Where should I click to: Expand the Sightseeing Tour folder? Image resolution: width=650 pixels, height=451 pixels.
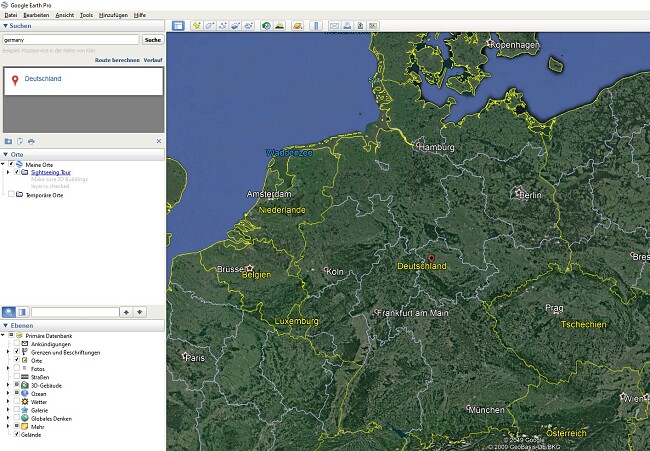[x=8, y=172]
